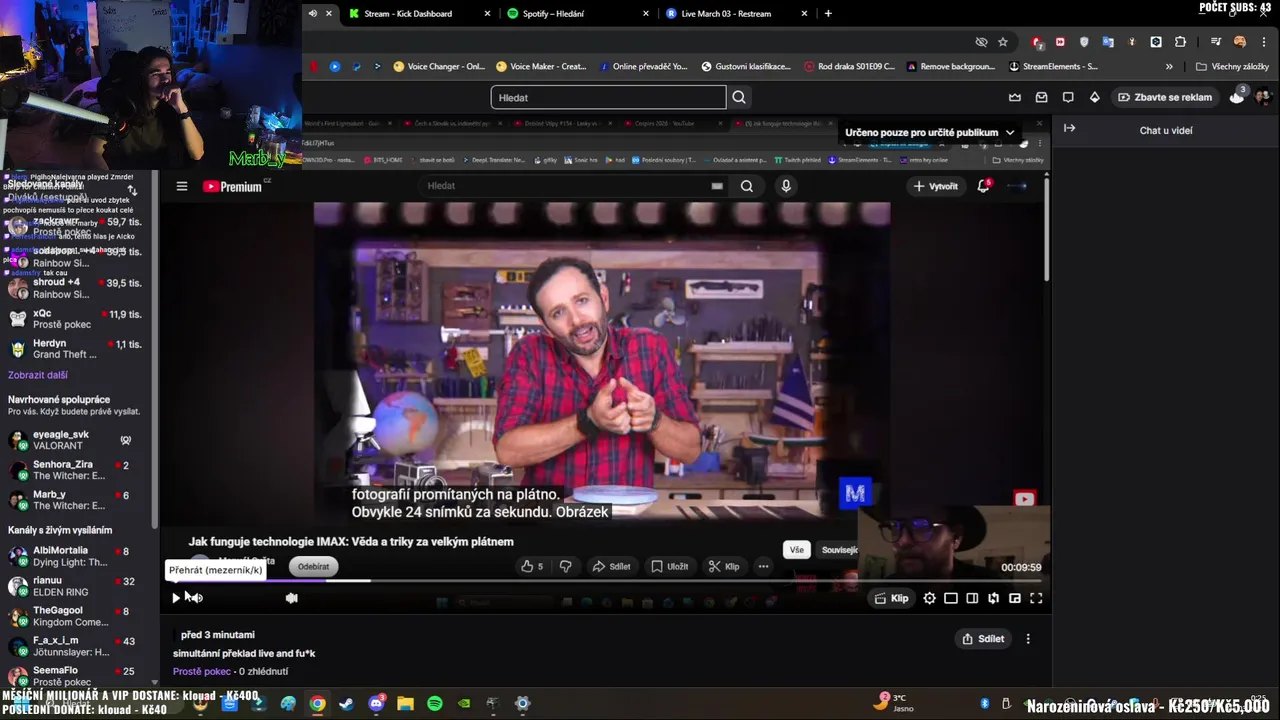Like the video with the thumbs up
Image resolution: width=1280 pixels, height=720 pixels.
[x=532, y=566]
